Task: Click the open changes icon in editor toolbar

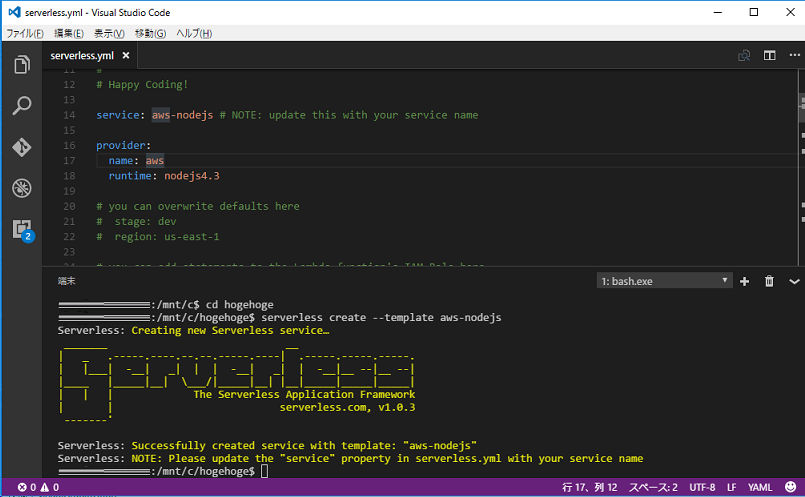Action: pyautogui.click(x=744, y=55)
